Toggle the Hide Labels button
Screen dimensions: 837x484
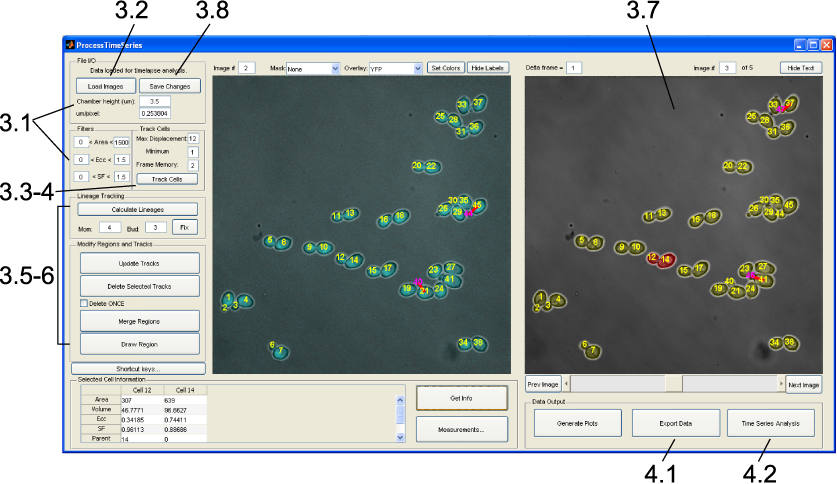[x=488, y=68]
